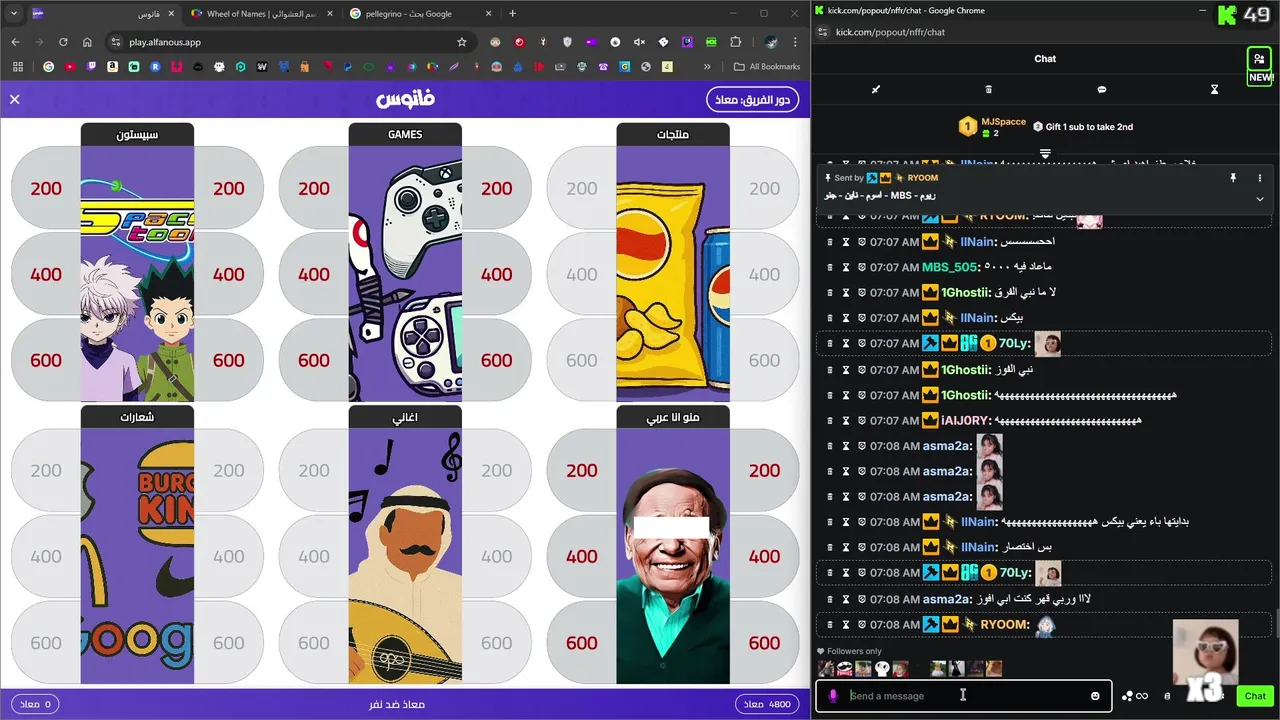Open the tab search dropdown

(13, 13)
